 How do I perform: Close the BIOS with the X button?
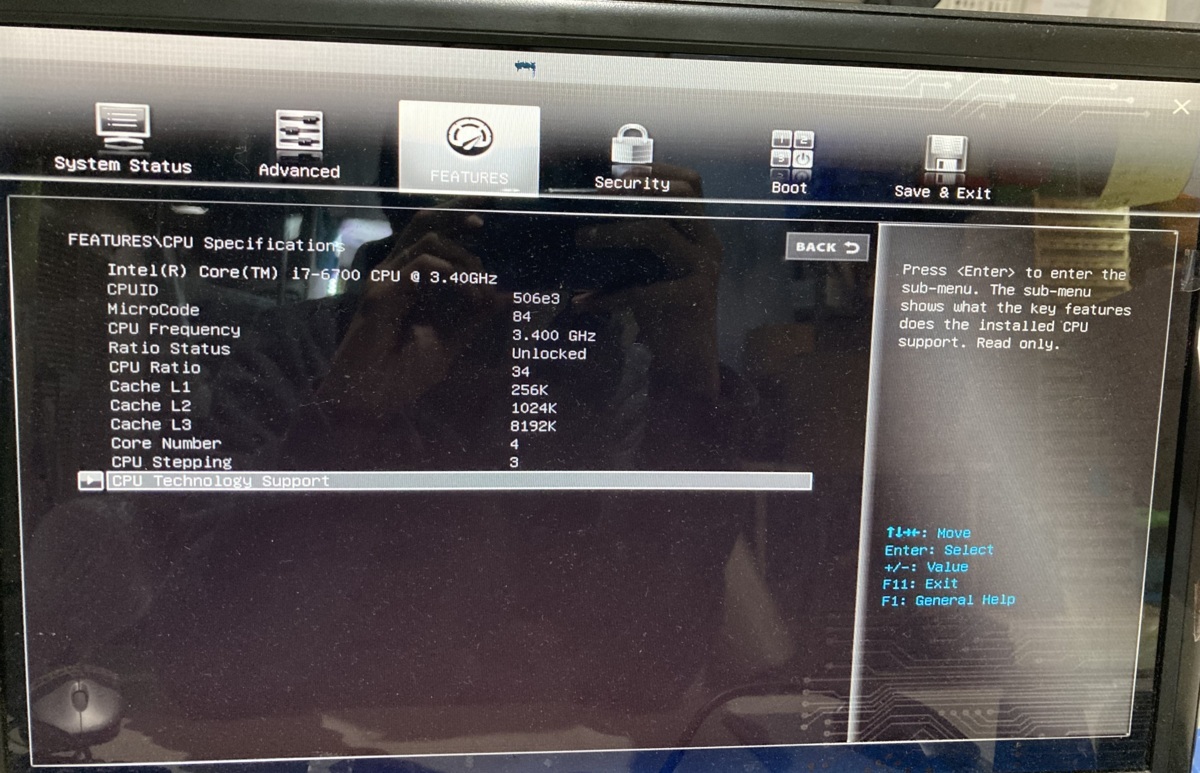point(1180,107)
